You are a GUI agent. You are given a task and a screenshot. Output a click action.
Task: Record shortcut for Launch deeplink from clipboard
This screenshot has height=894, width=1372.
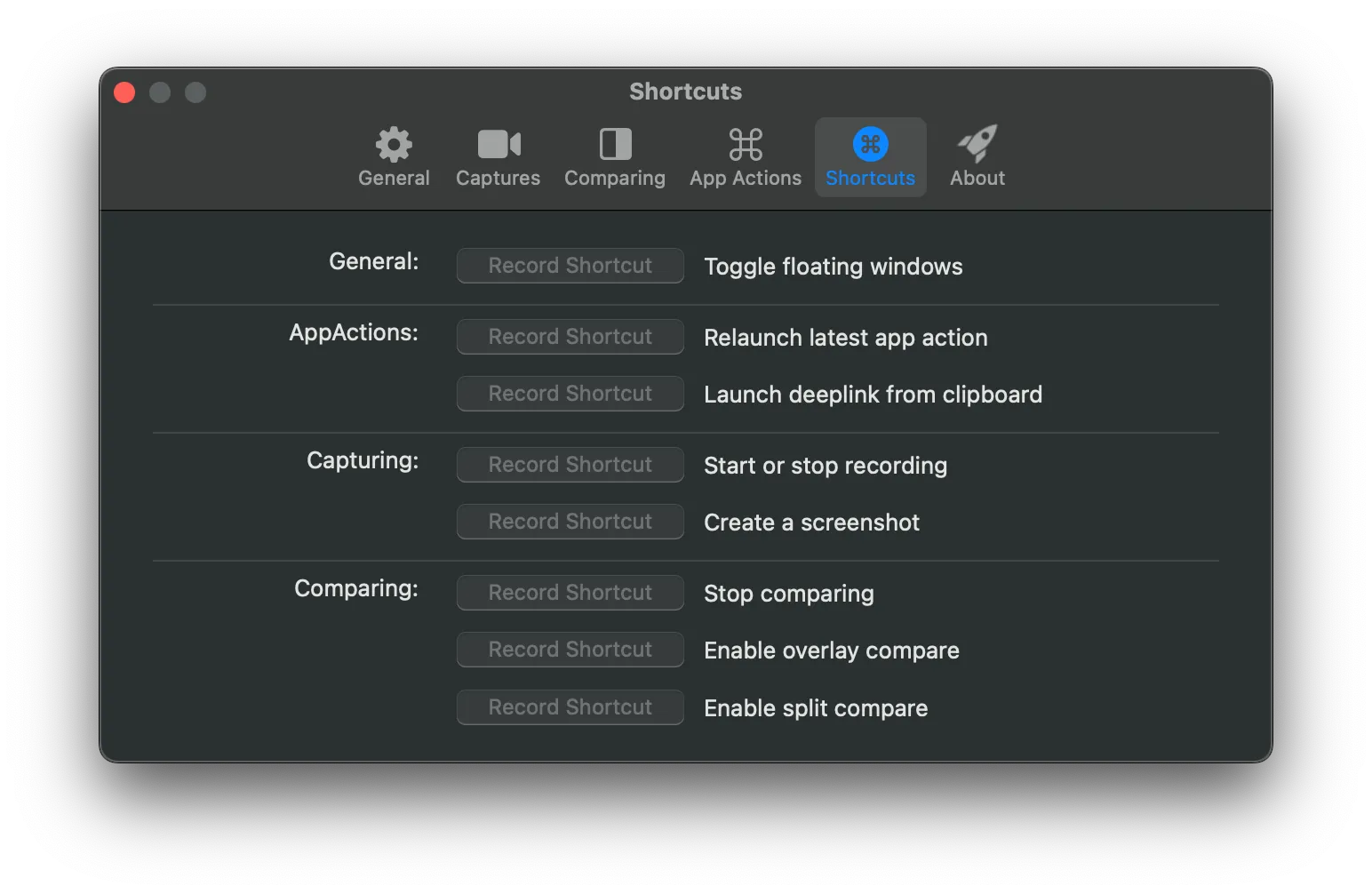570,394
